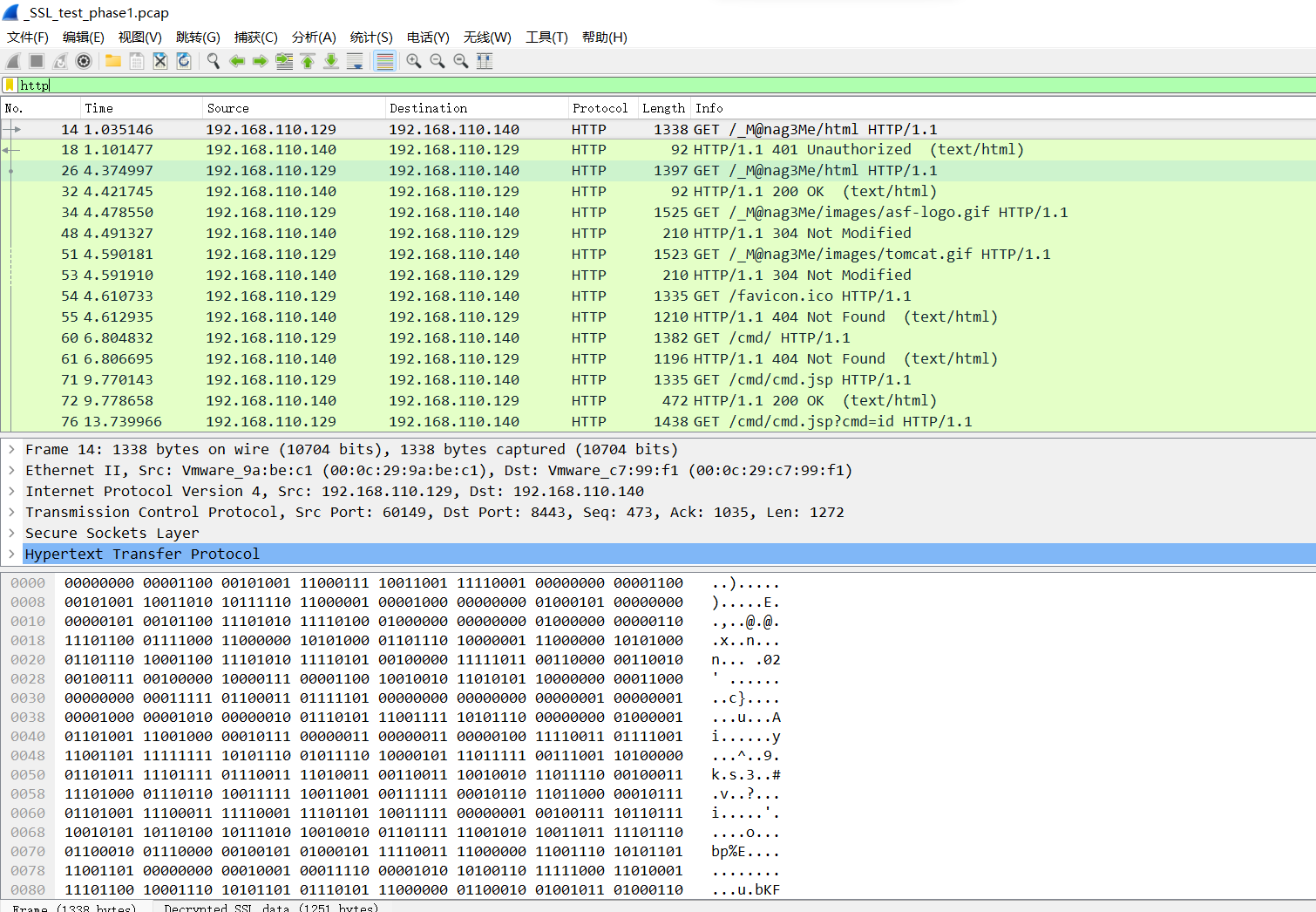This screenshot has width=1316, height=912.
Task: Select packet 54 GET /favicon.ico
Action: click(x=658, y=296)
